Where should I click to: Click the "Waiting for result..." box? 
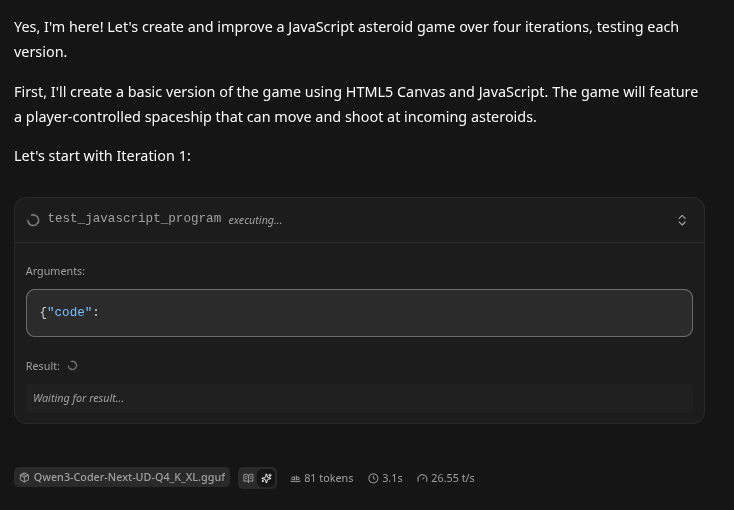[x=359, y=398]
